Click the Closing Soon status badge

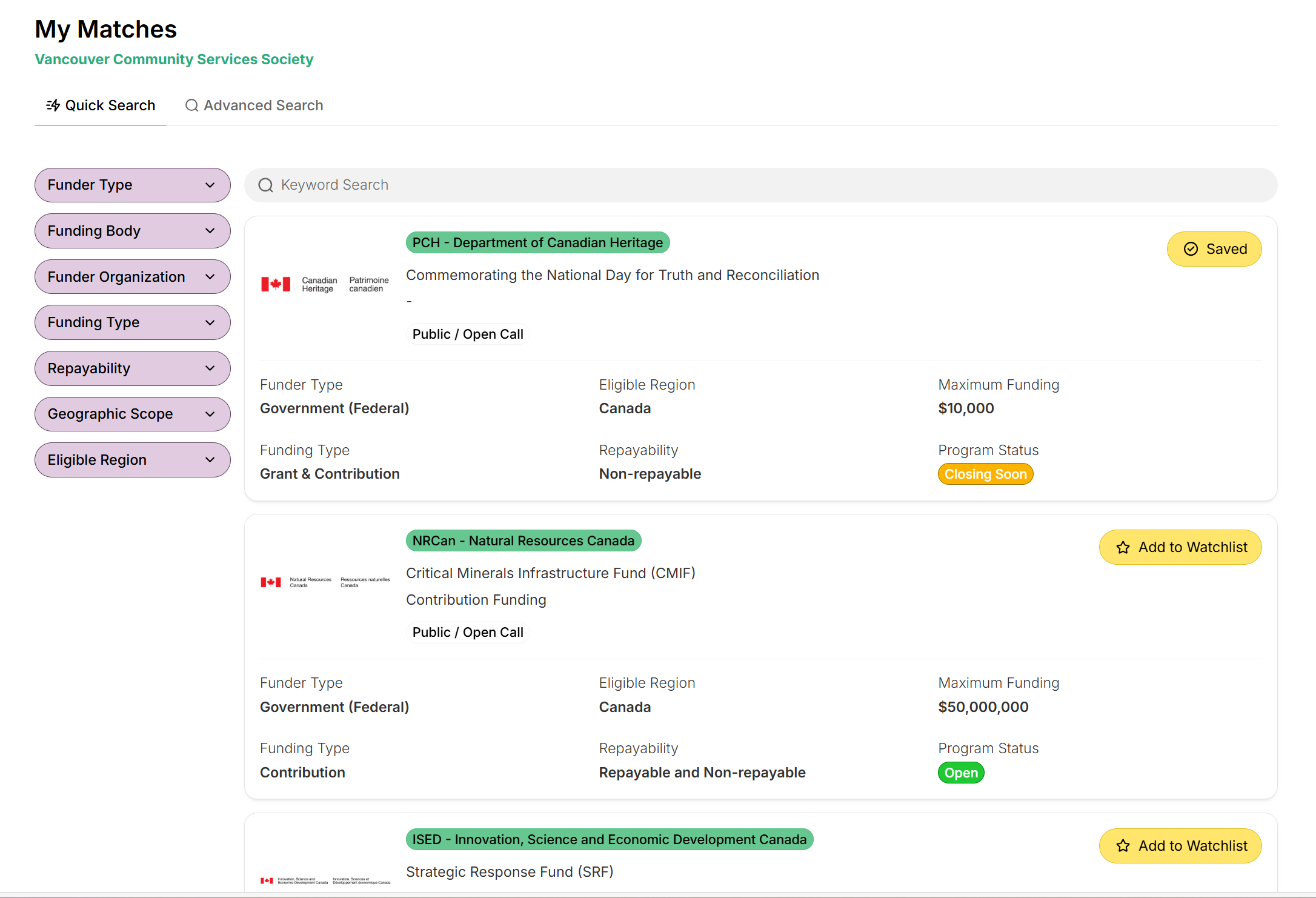[x=985, y=474]
